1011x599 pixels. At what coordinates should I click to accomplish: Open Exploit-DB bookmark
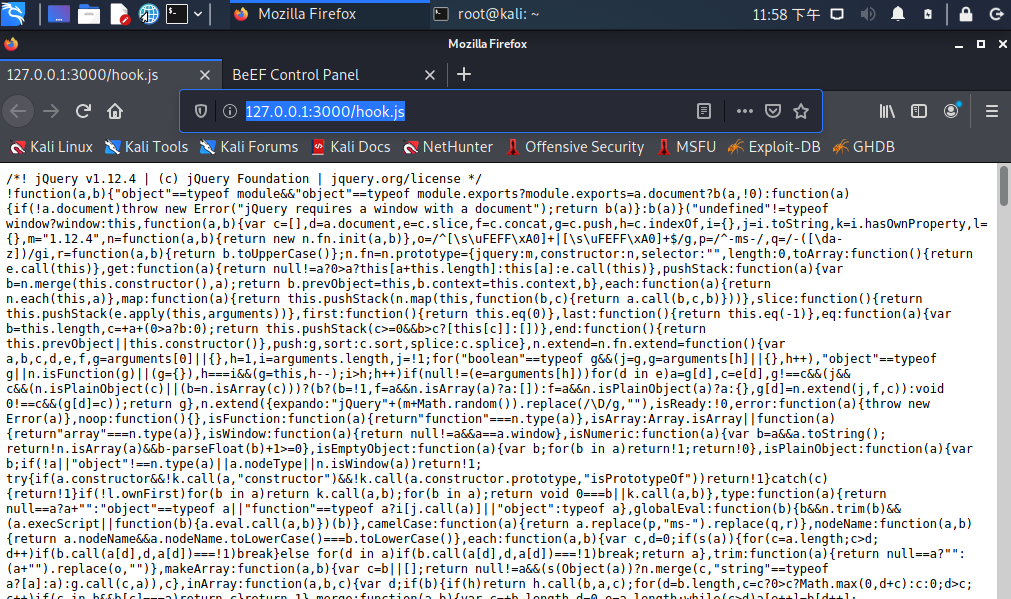(x=774, y=147)
